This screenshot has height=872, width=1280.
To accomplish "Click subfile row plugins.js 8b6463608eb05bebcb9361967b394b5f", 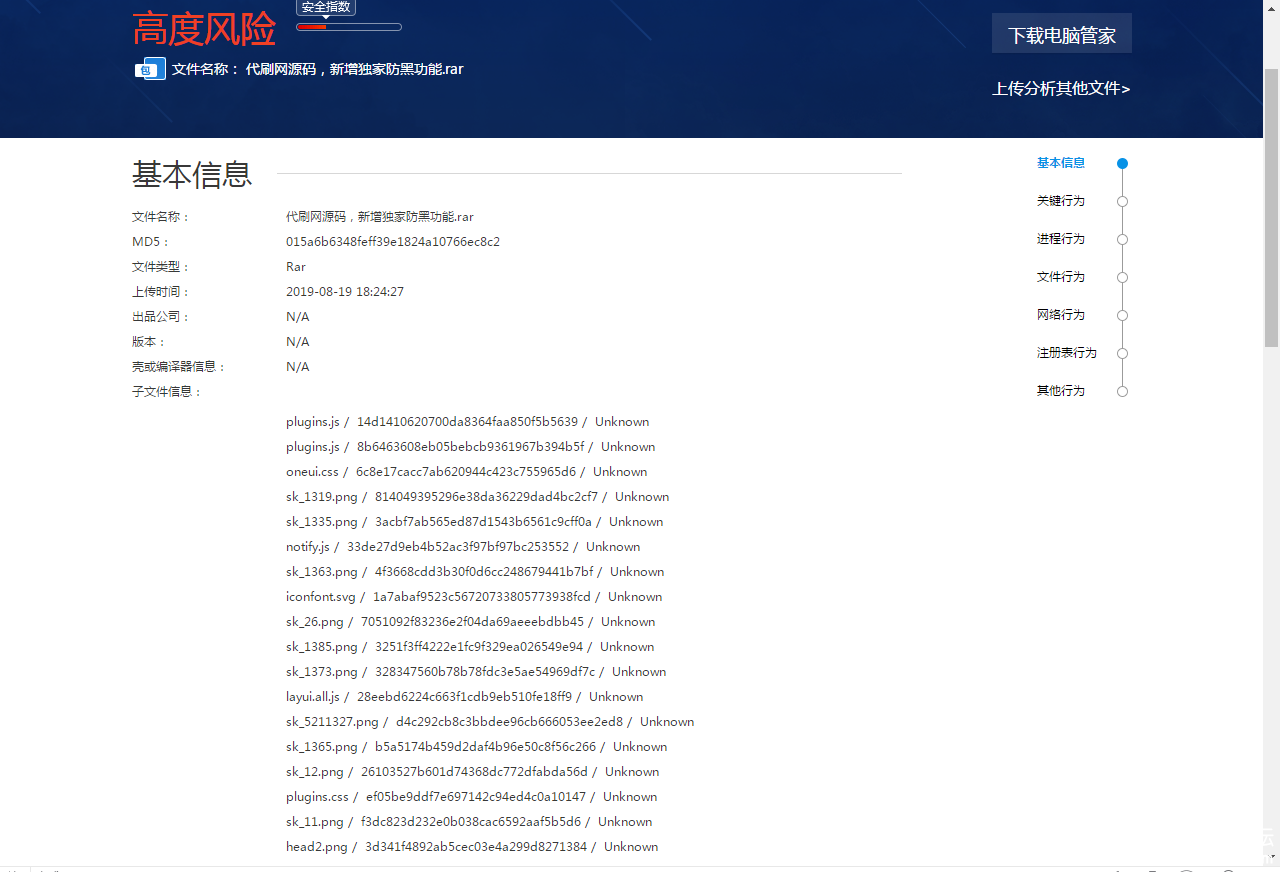I will point(471,447).
